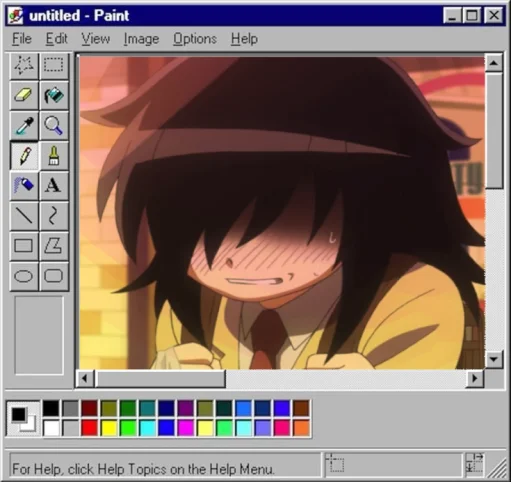Select the brown swatch in top row
The width and height of the screenshot is (511, 482).
click(301, 409)
